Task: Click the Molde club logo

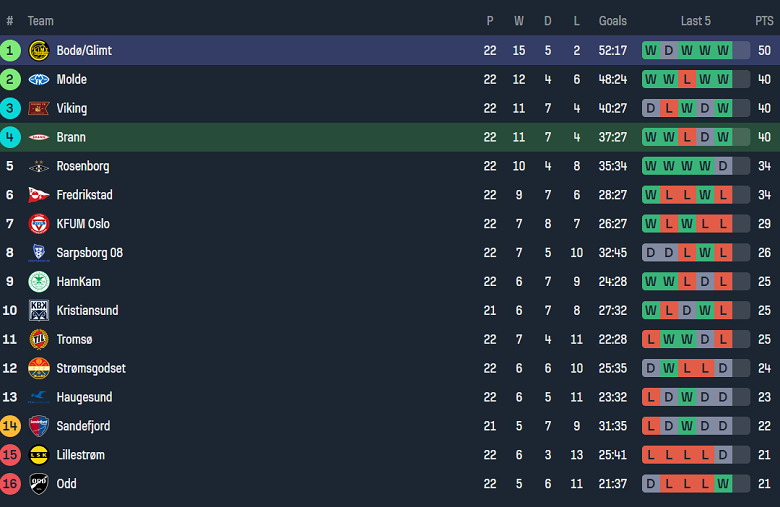Action: tap(39, 79)
